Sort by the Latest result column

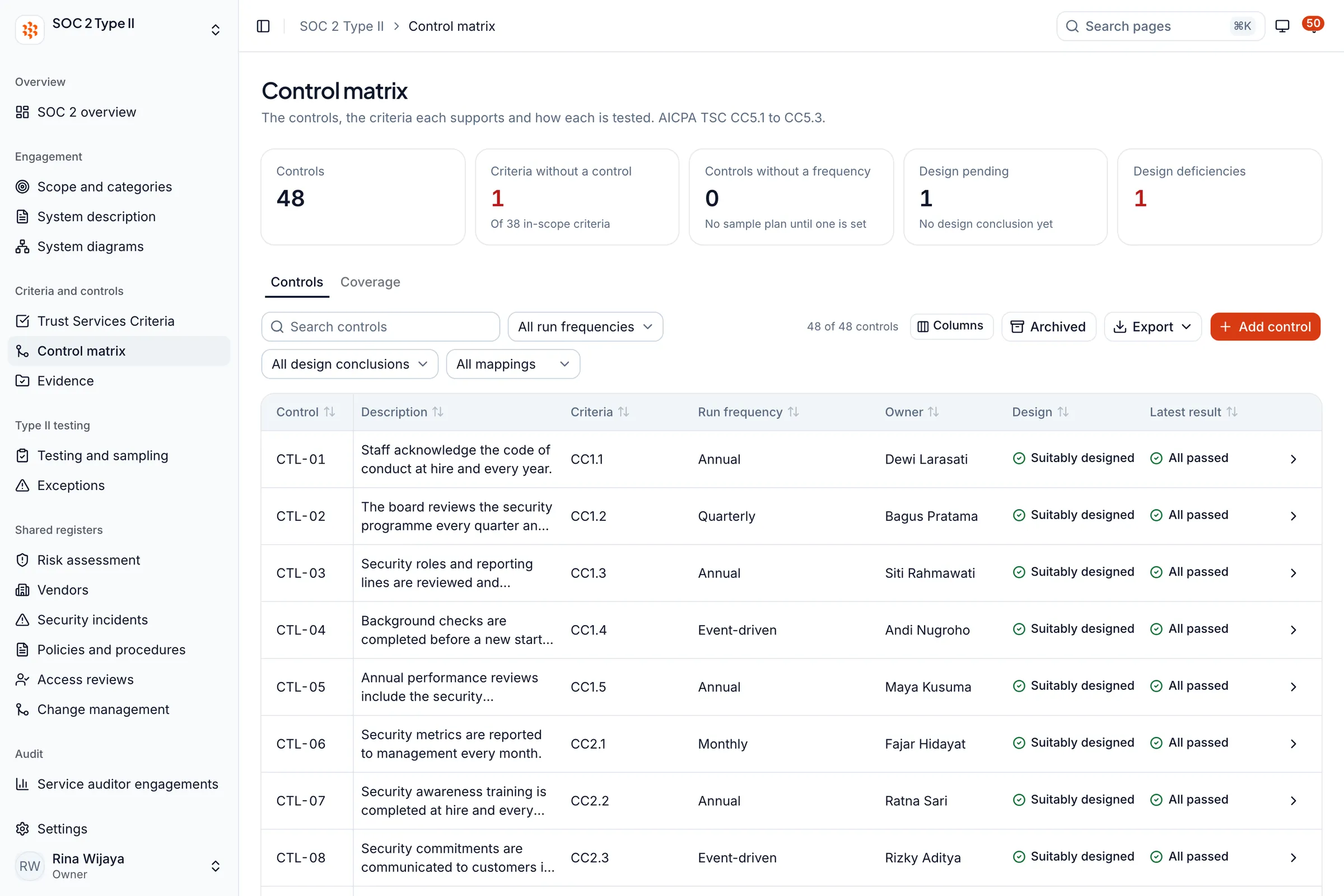coord(1193,412)
